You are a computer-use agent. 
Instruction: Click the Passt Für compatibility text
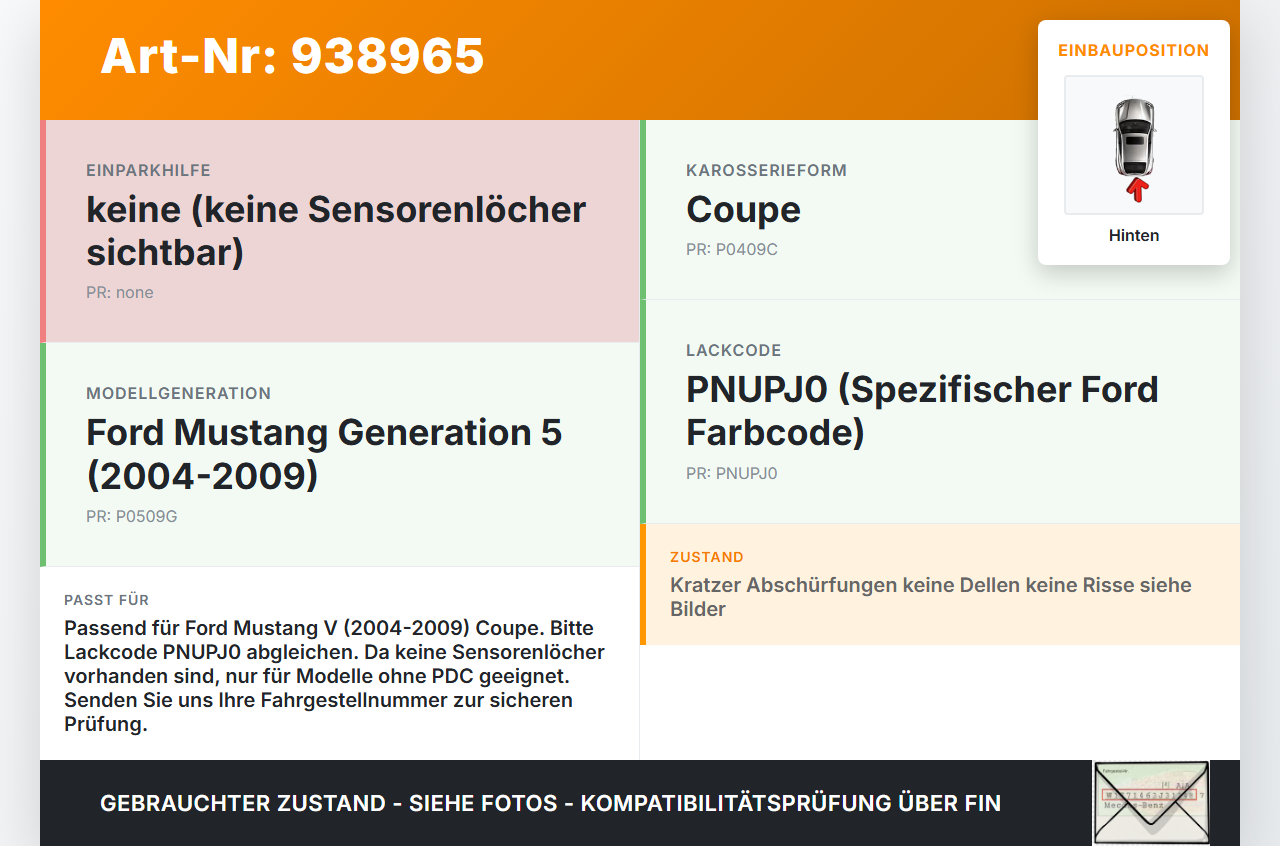(x=334, y=676)
